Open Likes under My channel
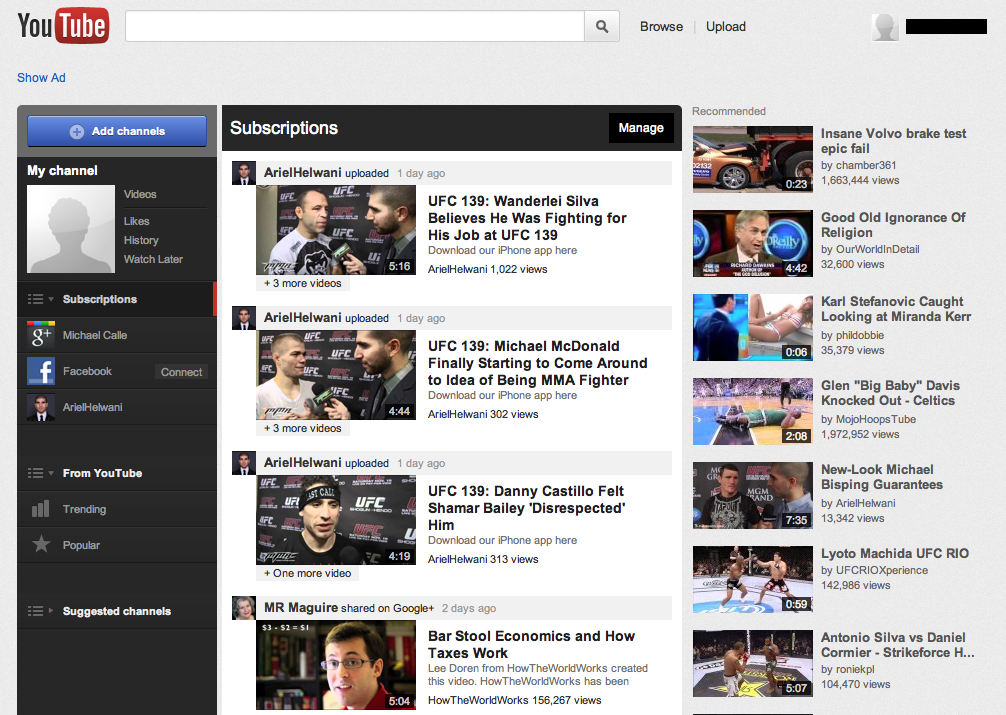1006x715 pixels. pos(137,221)
